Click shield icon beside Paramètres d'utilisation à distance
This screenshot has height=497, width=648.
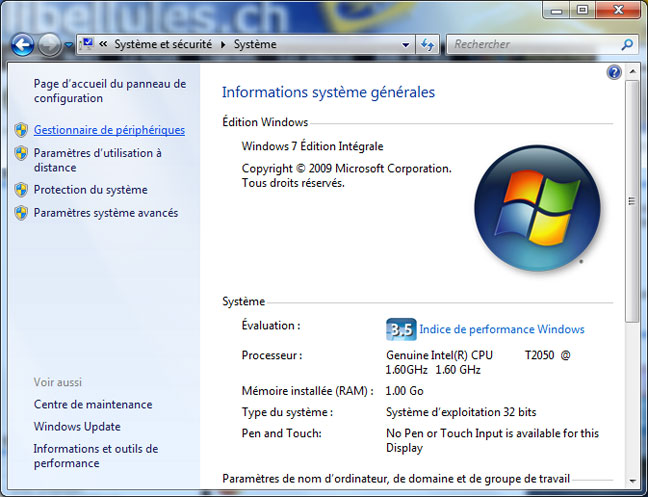point(21,153)
